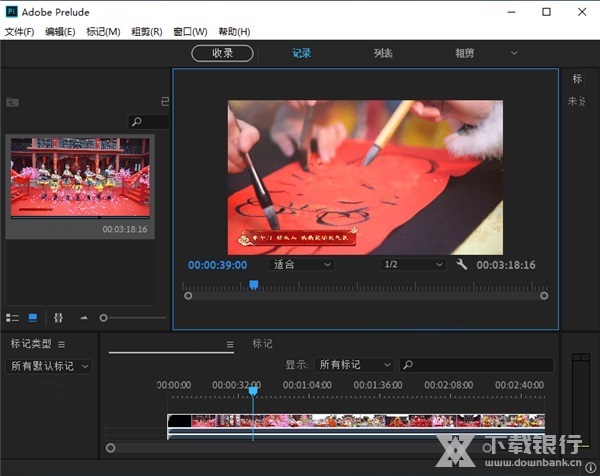
Task: Select the video clip filmstrip in timeline
Action: pyautogui.click(x=356, y=421)
